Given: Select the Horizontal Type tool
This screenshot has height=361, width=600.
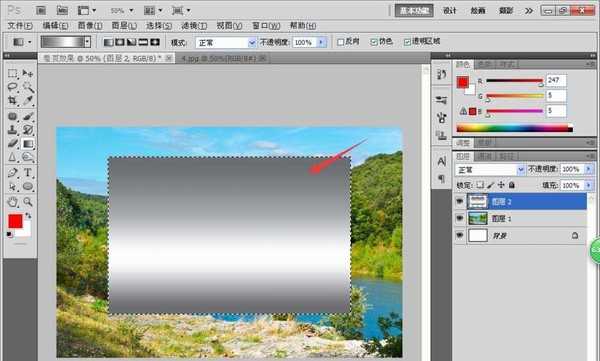Looking at the screenshot, I should coord(28,173).
